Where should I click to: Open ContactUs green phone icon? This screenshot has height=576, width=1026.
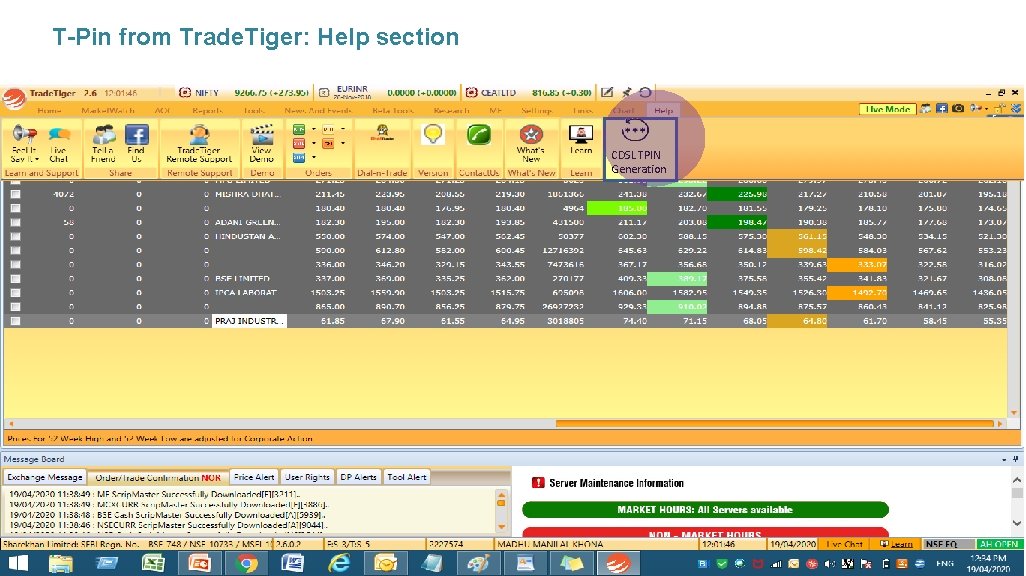click(x=479, y=135)
